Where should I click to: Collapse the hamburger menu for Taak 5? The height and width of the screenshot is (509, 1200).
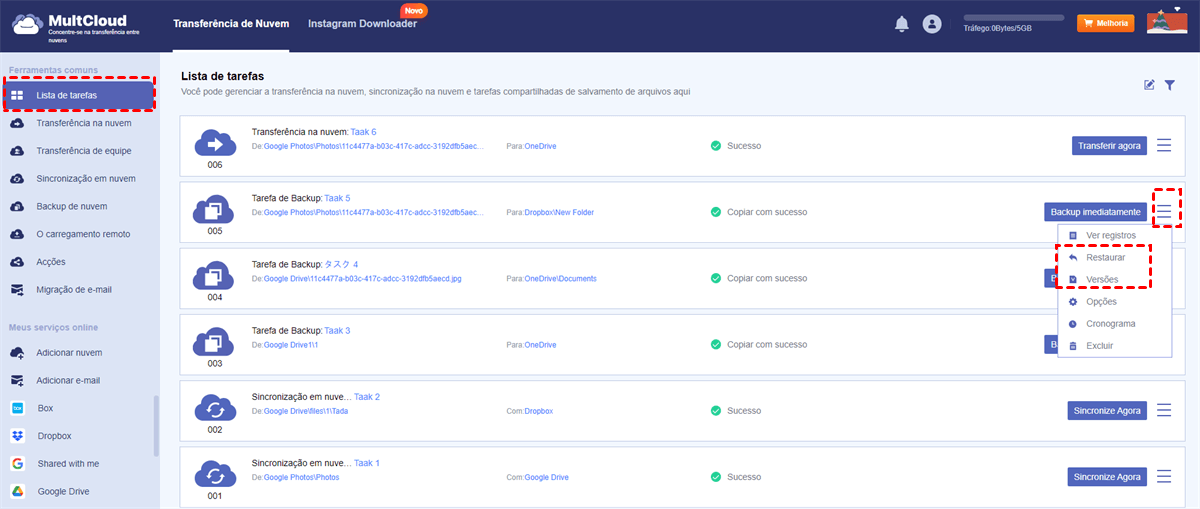(1164, 211)
